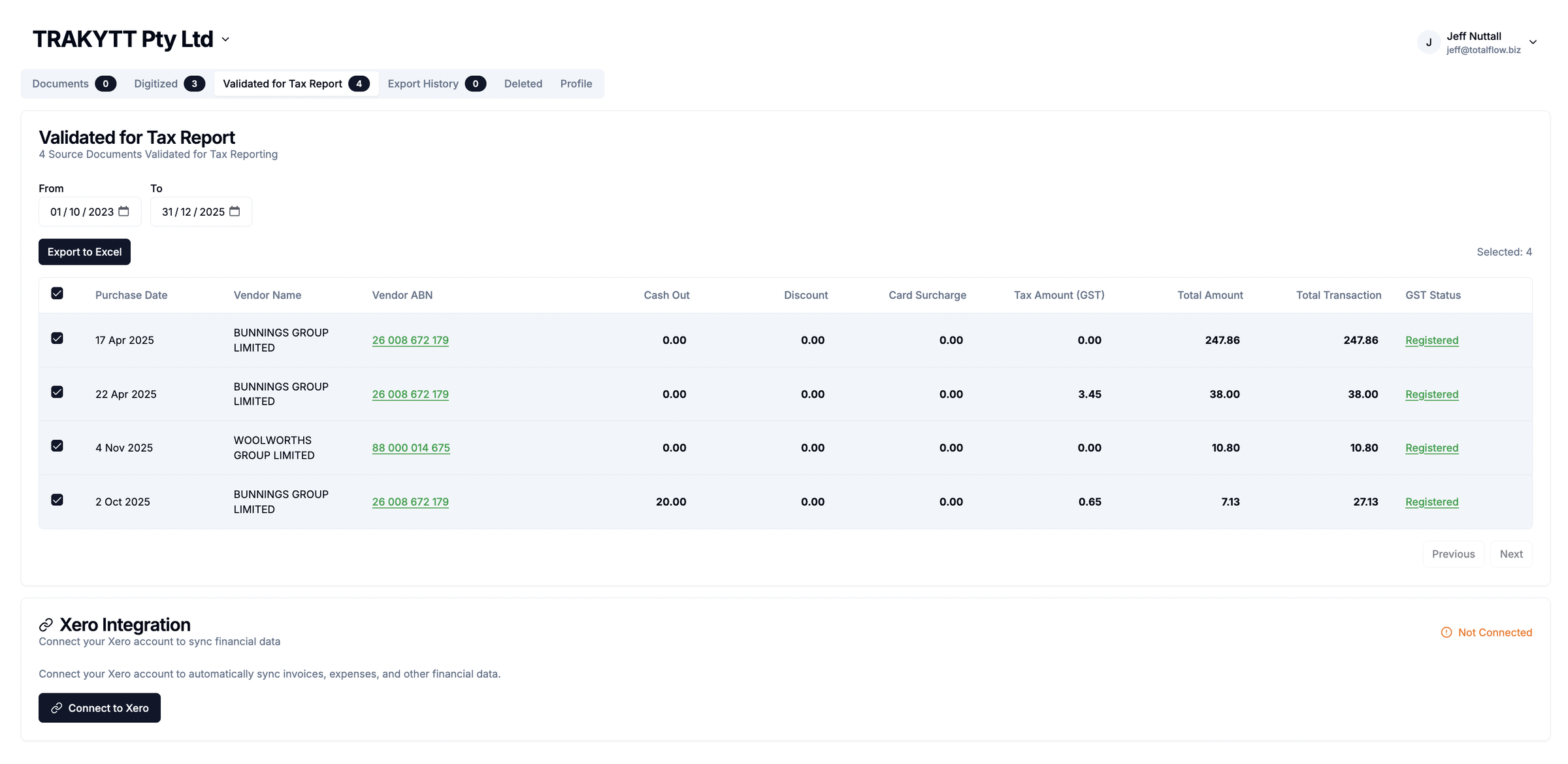The image size is (1568, 764).
Task: Open the To date calendar picker icon
Action: [235, 211]
